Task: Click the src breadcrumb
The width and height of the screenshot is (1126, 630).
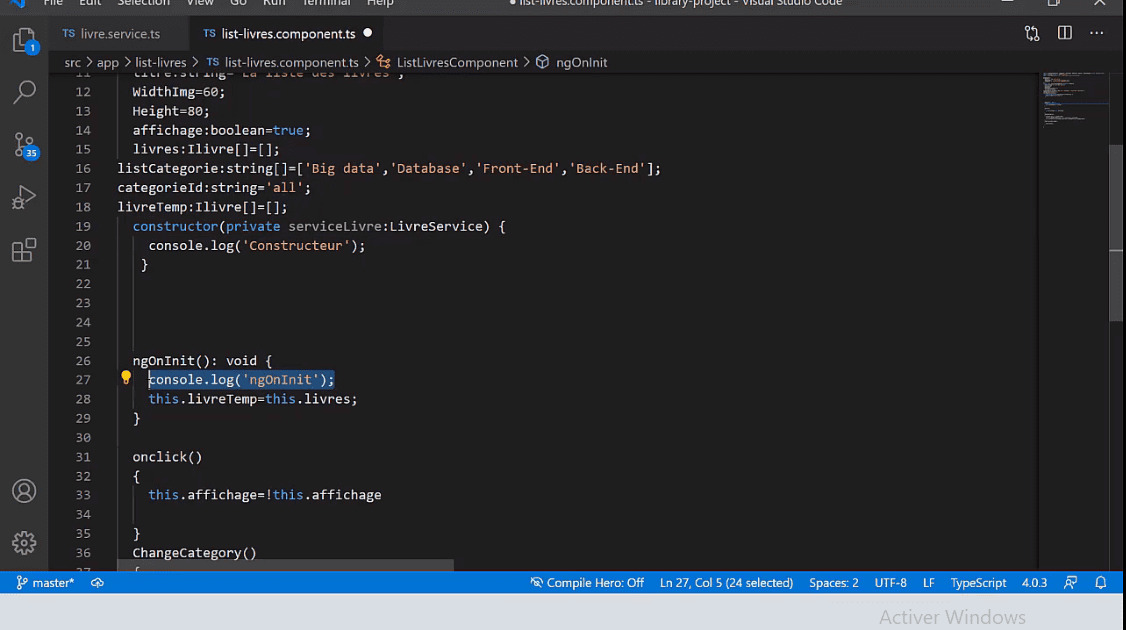Action: (x=73, y=62)
